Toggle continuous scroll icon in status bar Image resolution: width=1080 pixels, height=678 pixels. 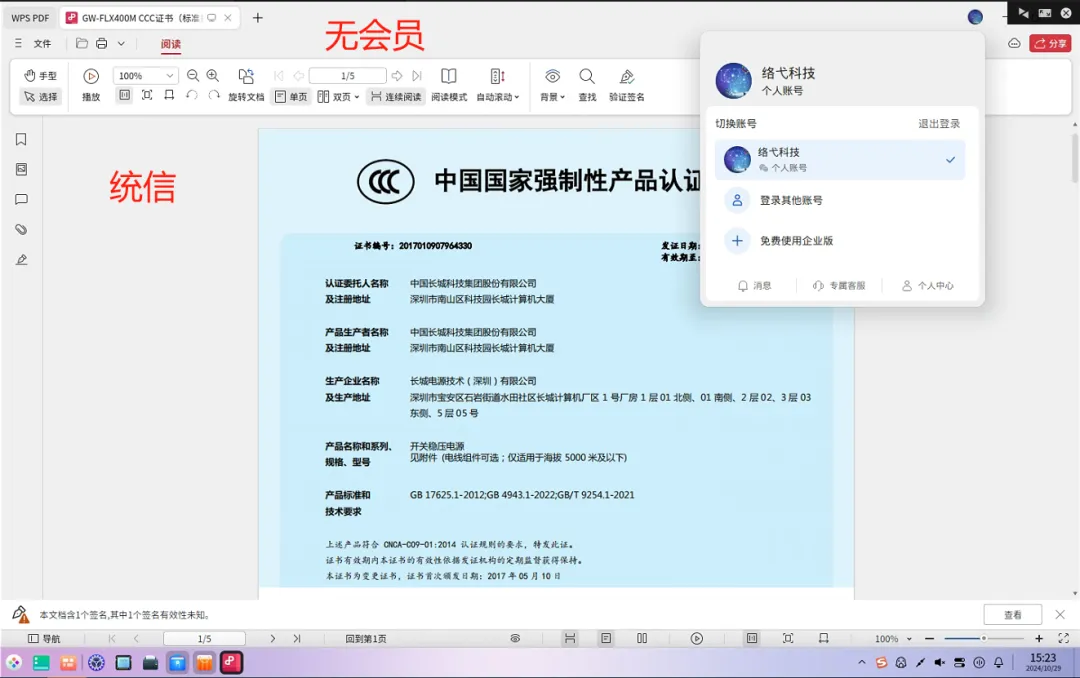(x=570, y=639)
